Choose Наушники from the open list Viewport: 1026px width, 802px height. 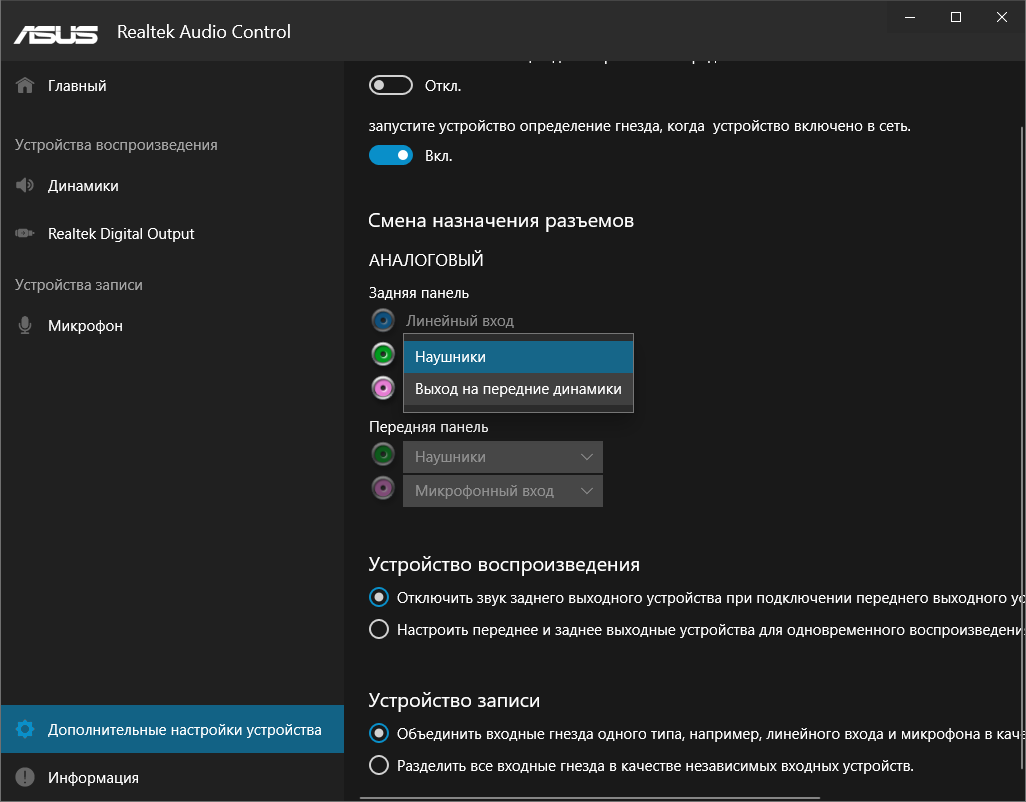coord(518,357)
